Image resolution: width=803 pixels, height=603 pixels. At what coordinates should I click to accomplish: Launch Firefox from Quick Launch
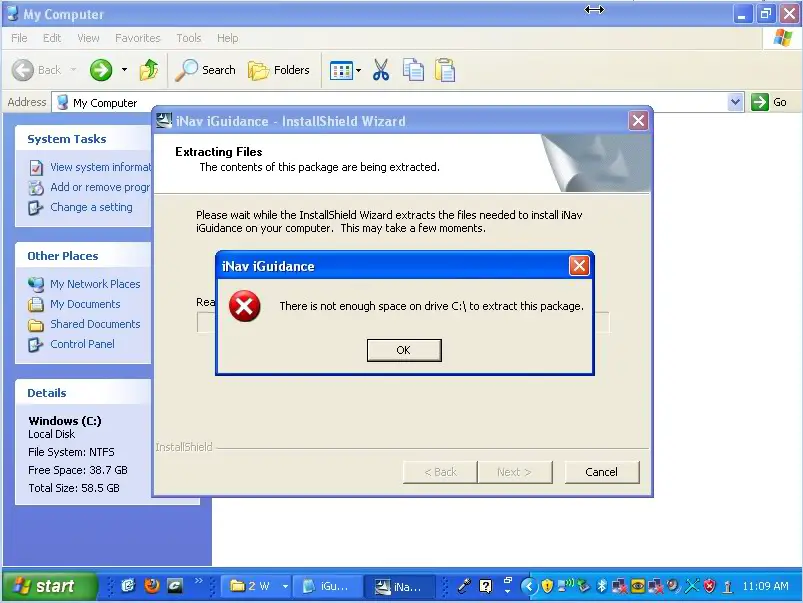[152, 586]
